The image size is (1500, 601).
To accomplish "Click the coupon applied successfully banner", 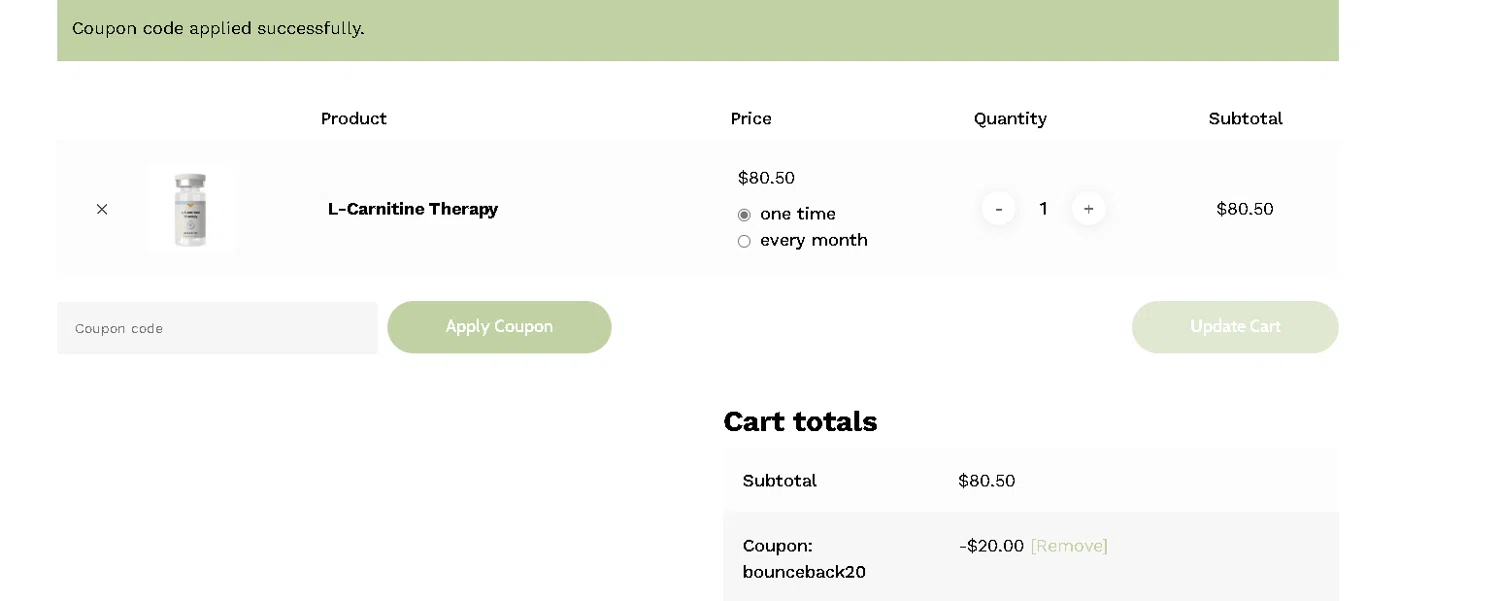I will 697,29.
